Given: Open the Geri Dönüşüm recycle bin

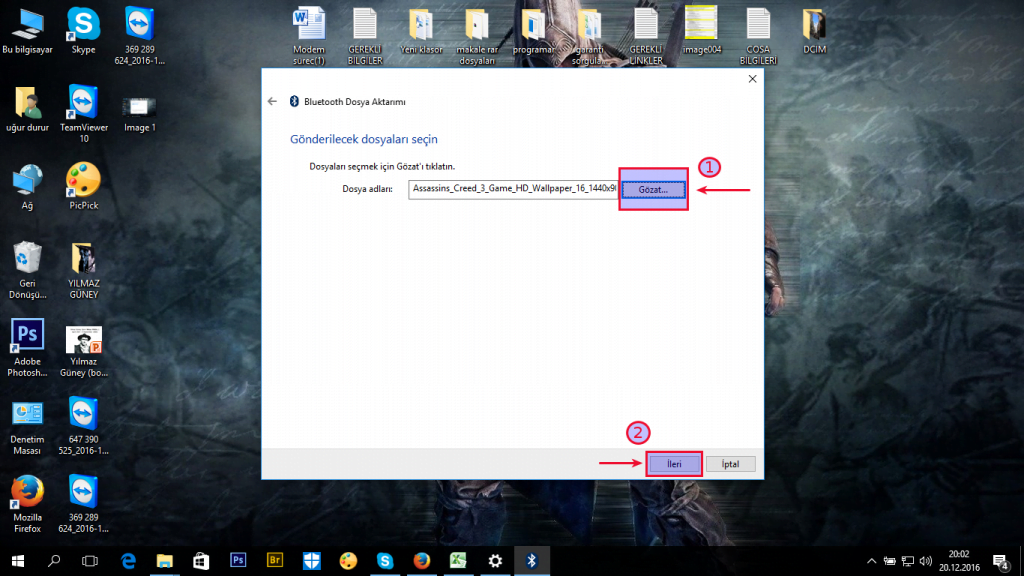Looking at the screenshot, I should click(x=27, y=260).
